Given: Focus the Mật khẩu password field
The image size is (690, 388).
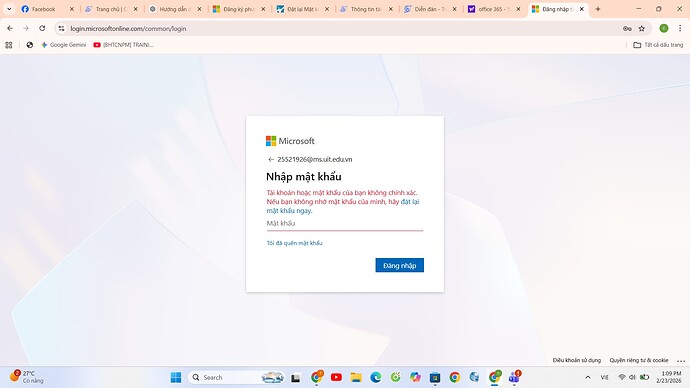Looking at the screenshot, I should coord(345,223).
